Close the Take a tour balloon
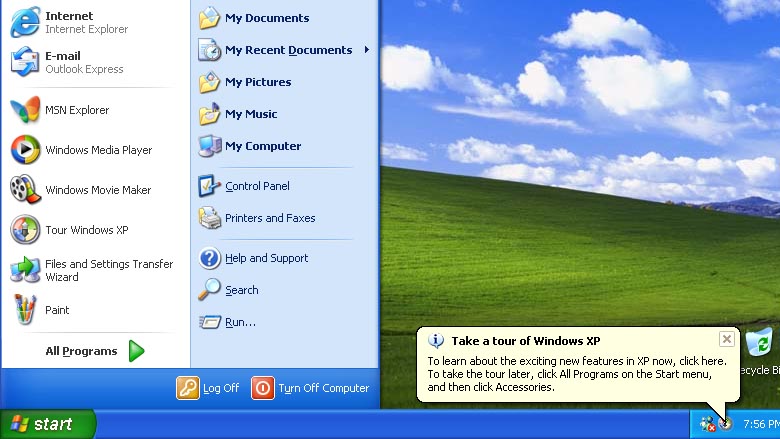 [x=726, y=339]
